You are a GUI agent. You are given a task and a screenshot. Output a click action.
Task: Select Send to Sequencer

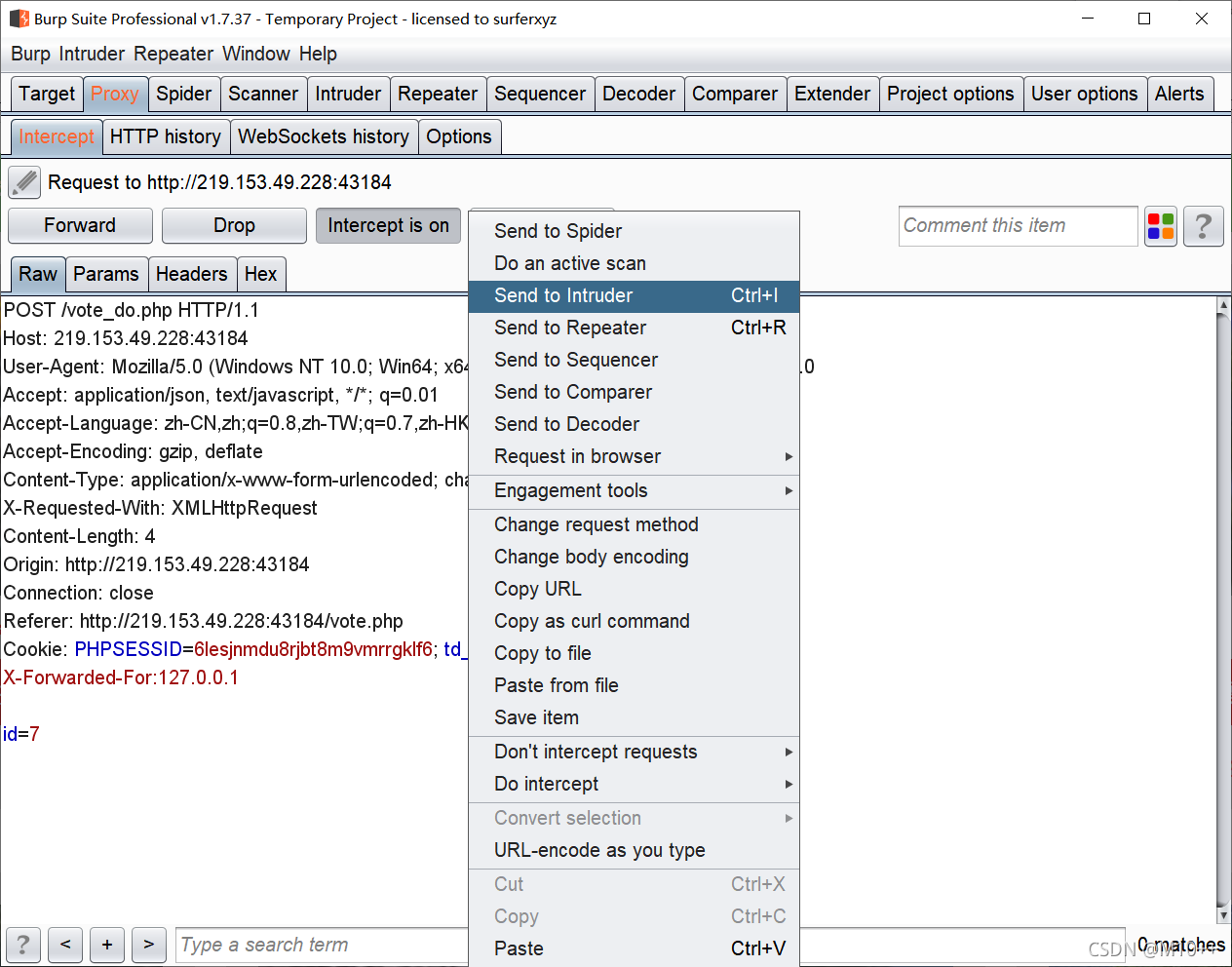click(x=634, y=360)
